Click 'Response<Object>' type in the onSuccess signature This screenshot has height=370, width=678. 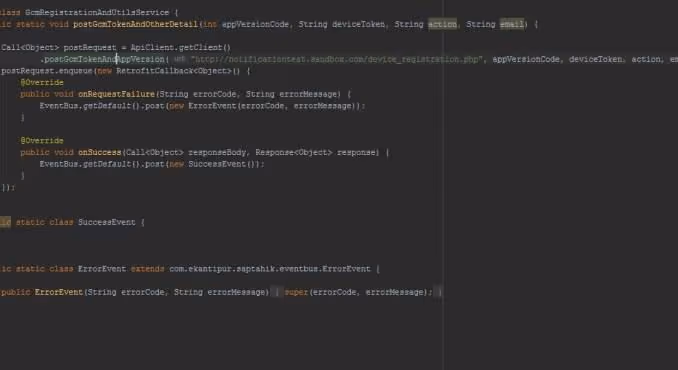click(294, 153)
